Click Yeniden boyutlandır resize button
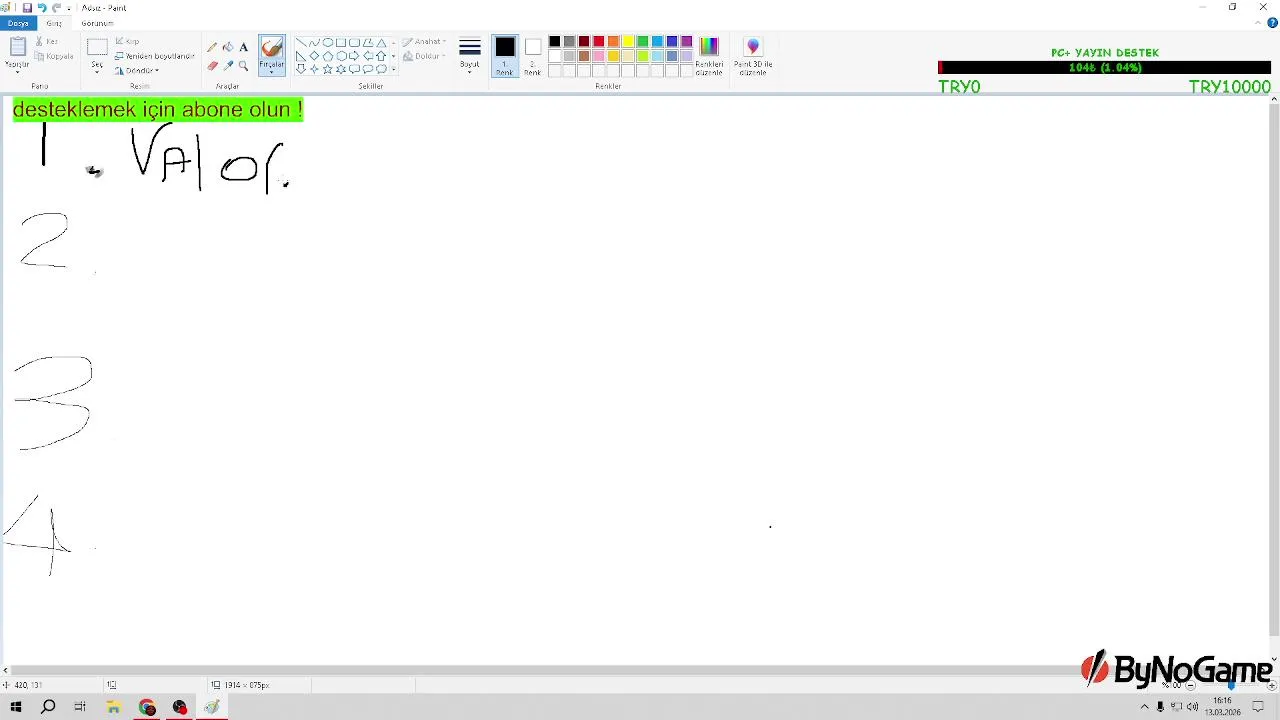1280x720 pixels. click(x=154, y=56)
